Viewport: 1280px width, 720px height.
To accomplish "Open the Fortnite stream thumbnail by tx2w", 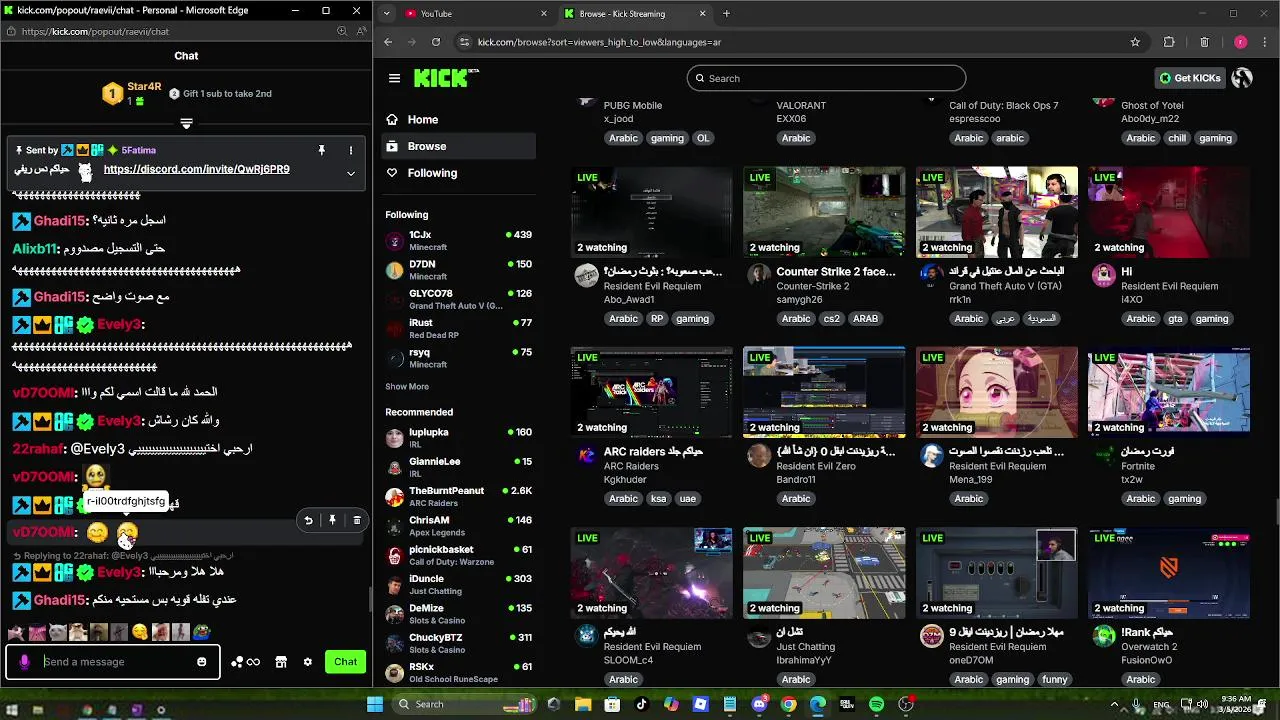I will pos(1169,392).
